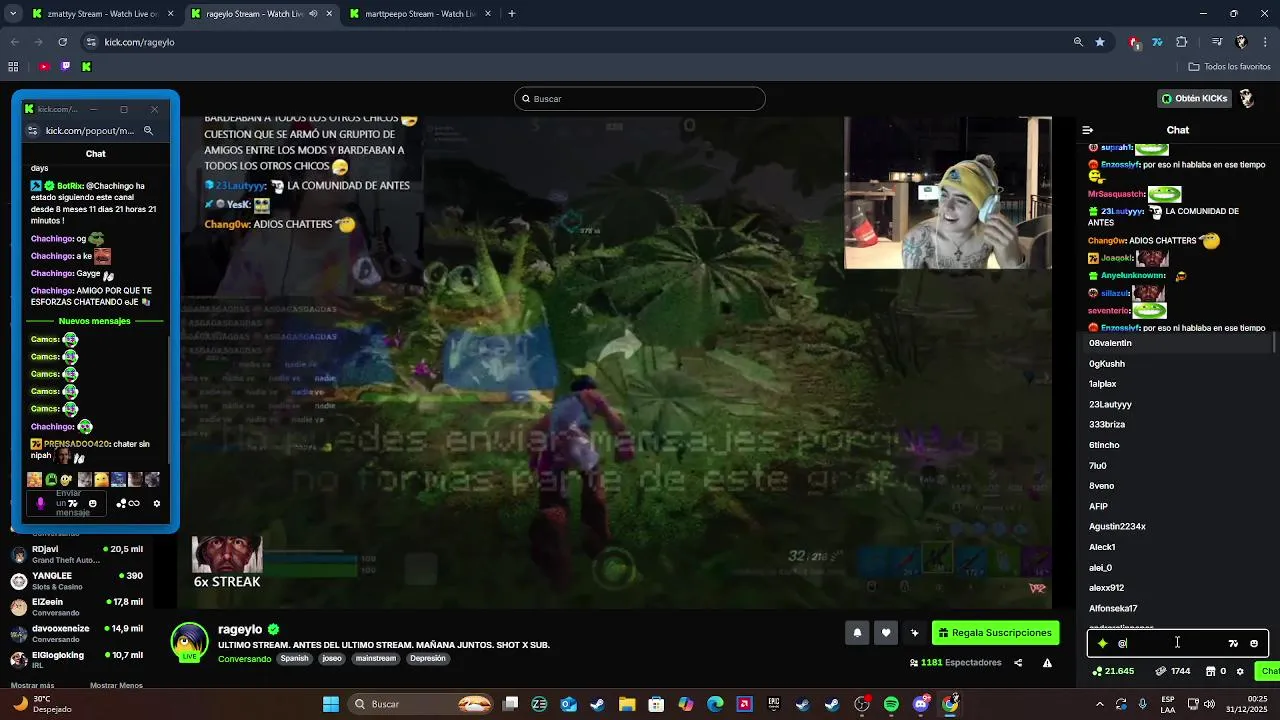
Task: Report stream with warning triangle icon
Action: (x=1047, y=662)
